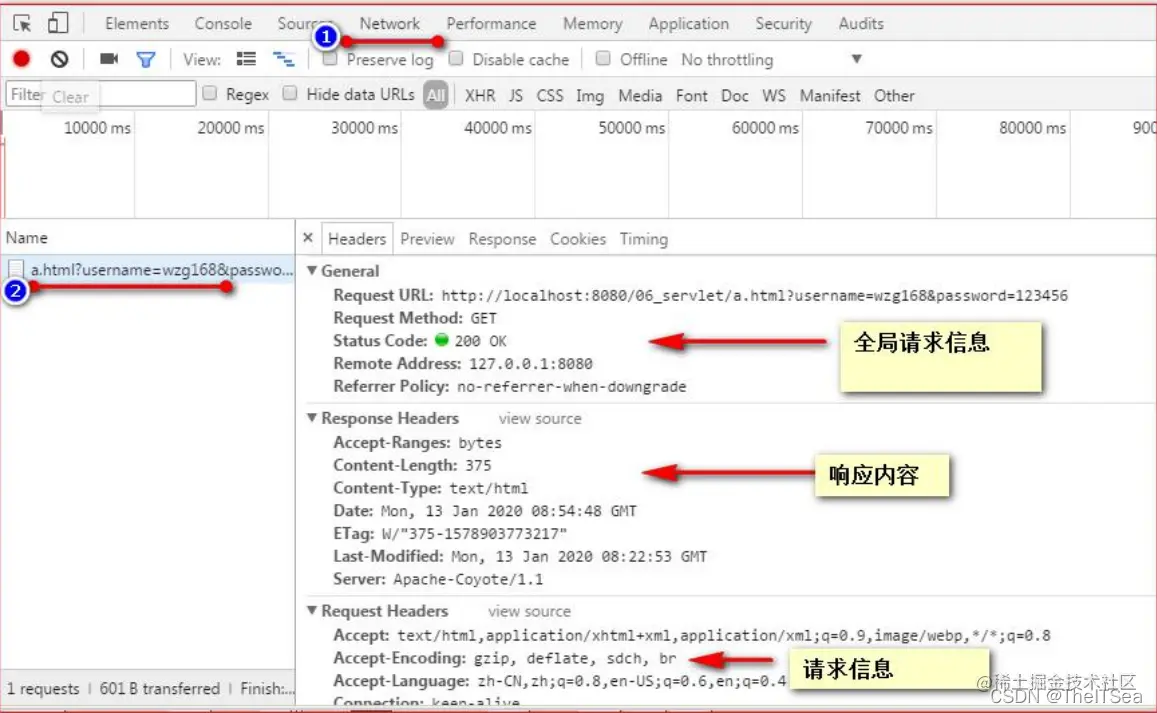
Task: Close the request details pane
Action: tap(308, 238)
